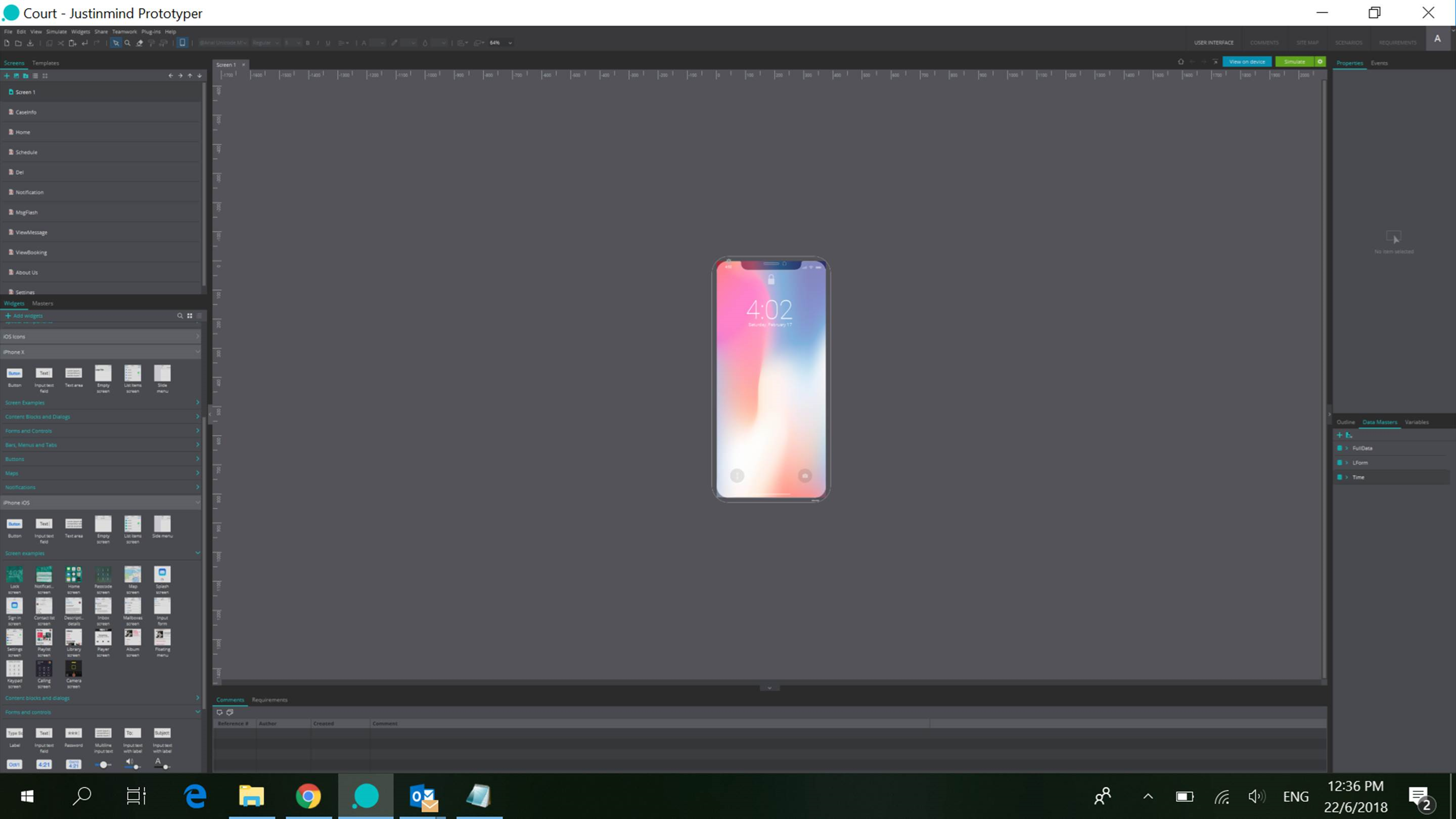1456x819 pixels.
Task: Click the new file toolbar icon
Action: [x=7, y=43]
